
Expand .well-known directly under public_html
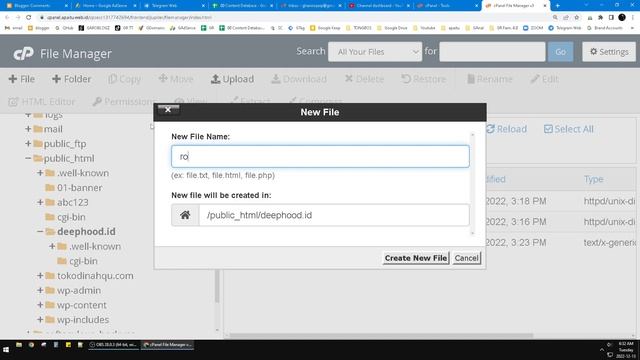(40, 173)
